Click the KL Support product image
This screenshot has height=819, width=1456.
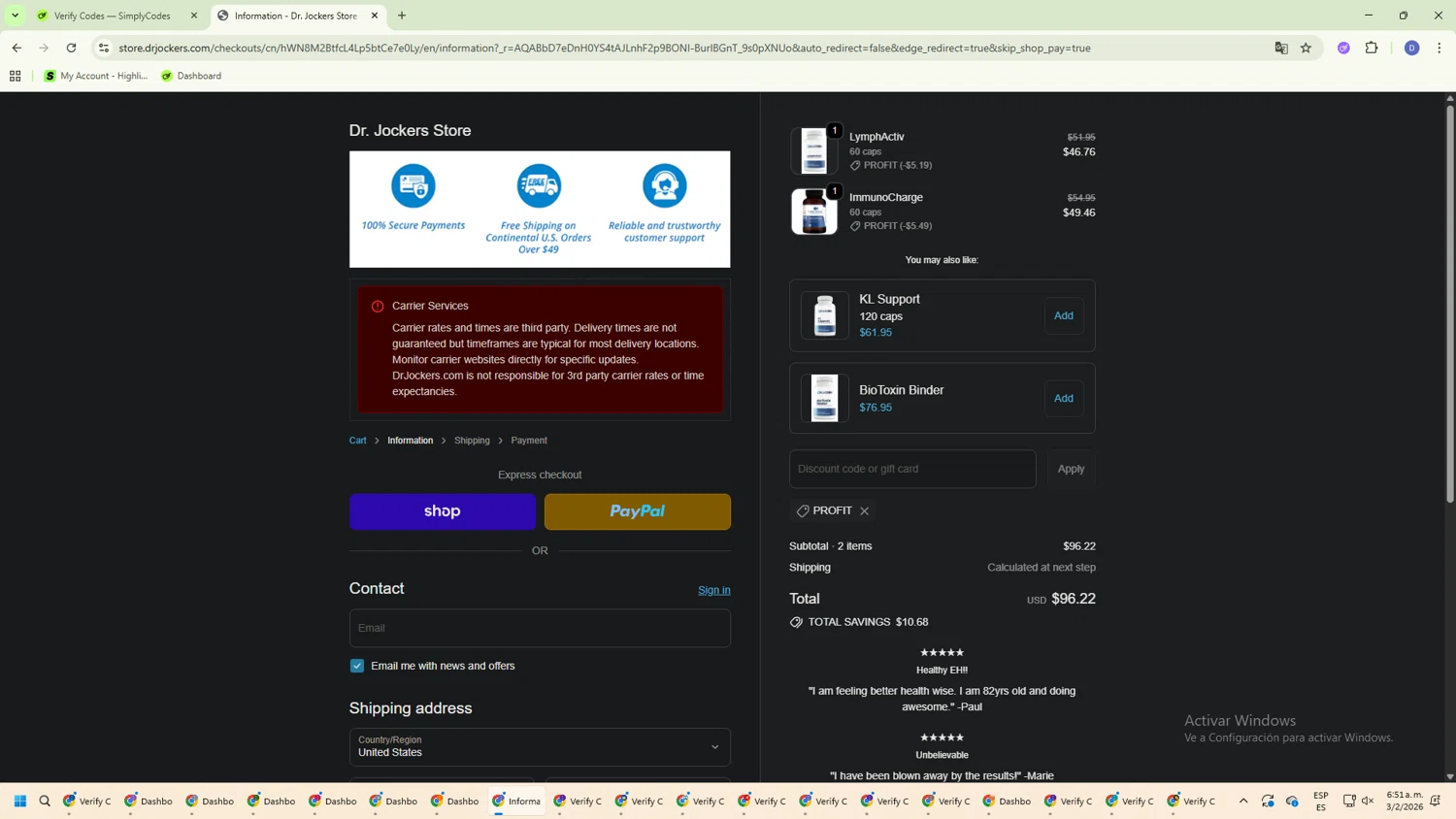tap(825, 315)
